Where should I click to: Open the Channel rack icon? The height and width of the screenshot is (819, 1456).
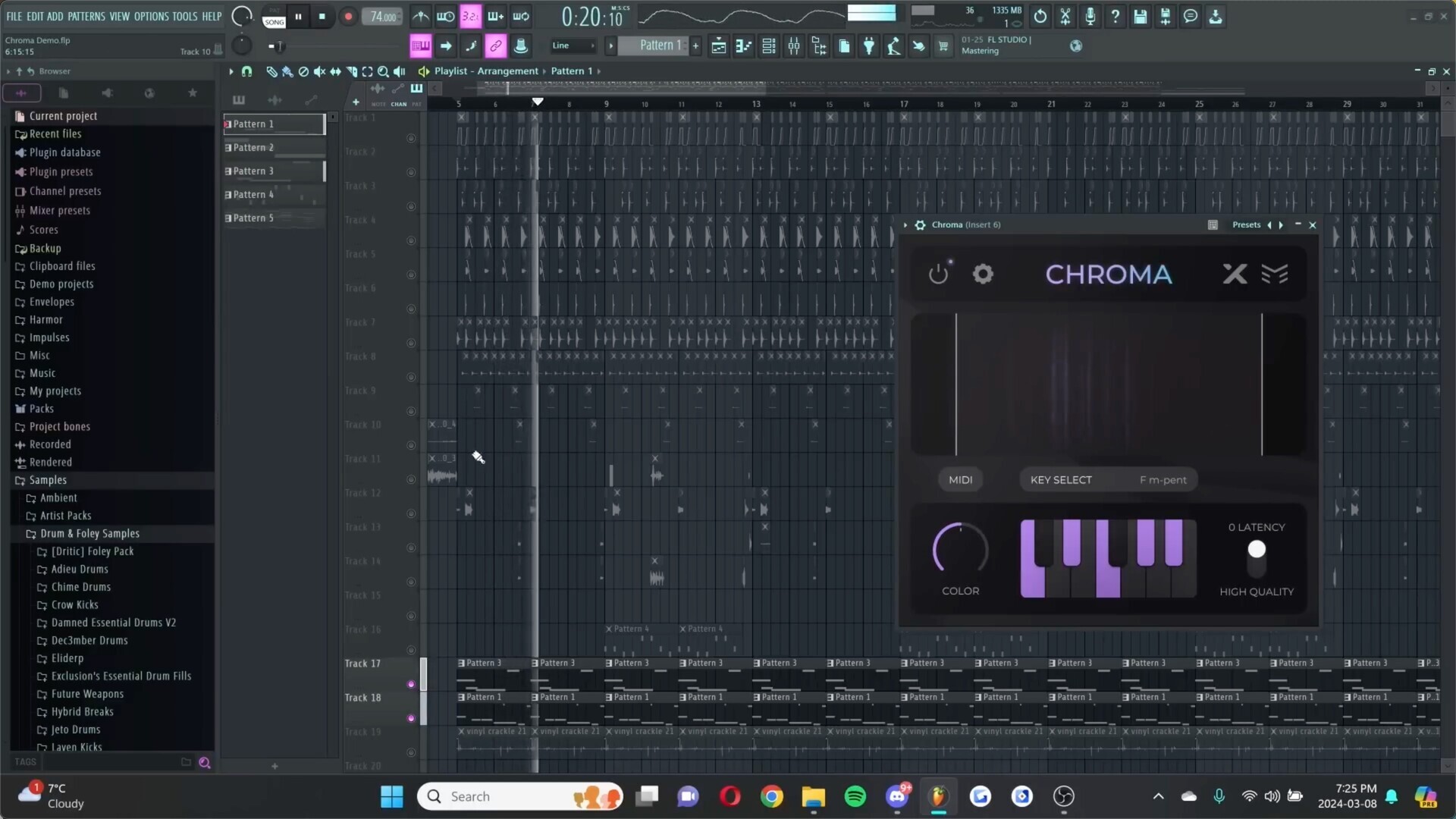pyautogui.click(x=769, y=46)
